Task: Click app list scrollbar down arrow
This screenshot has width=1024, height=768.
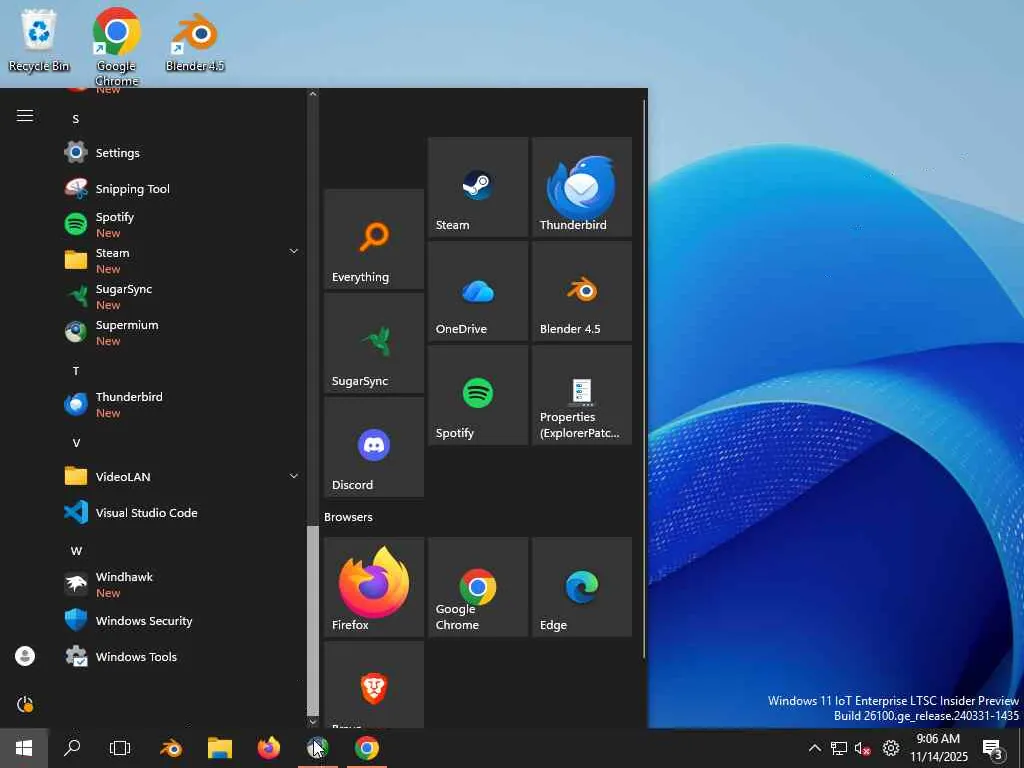Action: pyautogui.click(x=313, y=722)
